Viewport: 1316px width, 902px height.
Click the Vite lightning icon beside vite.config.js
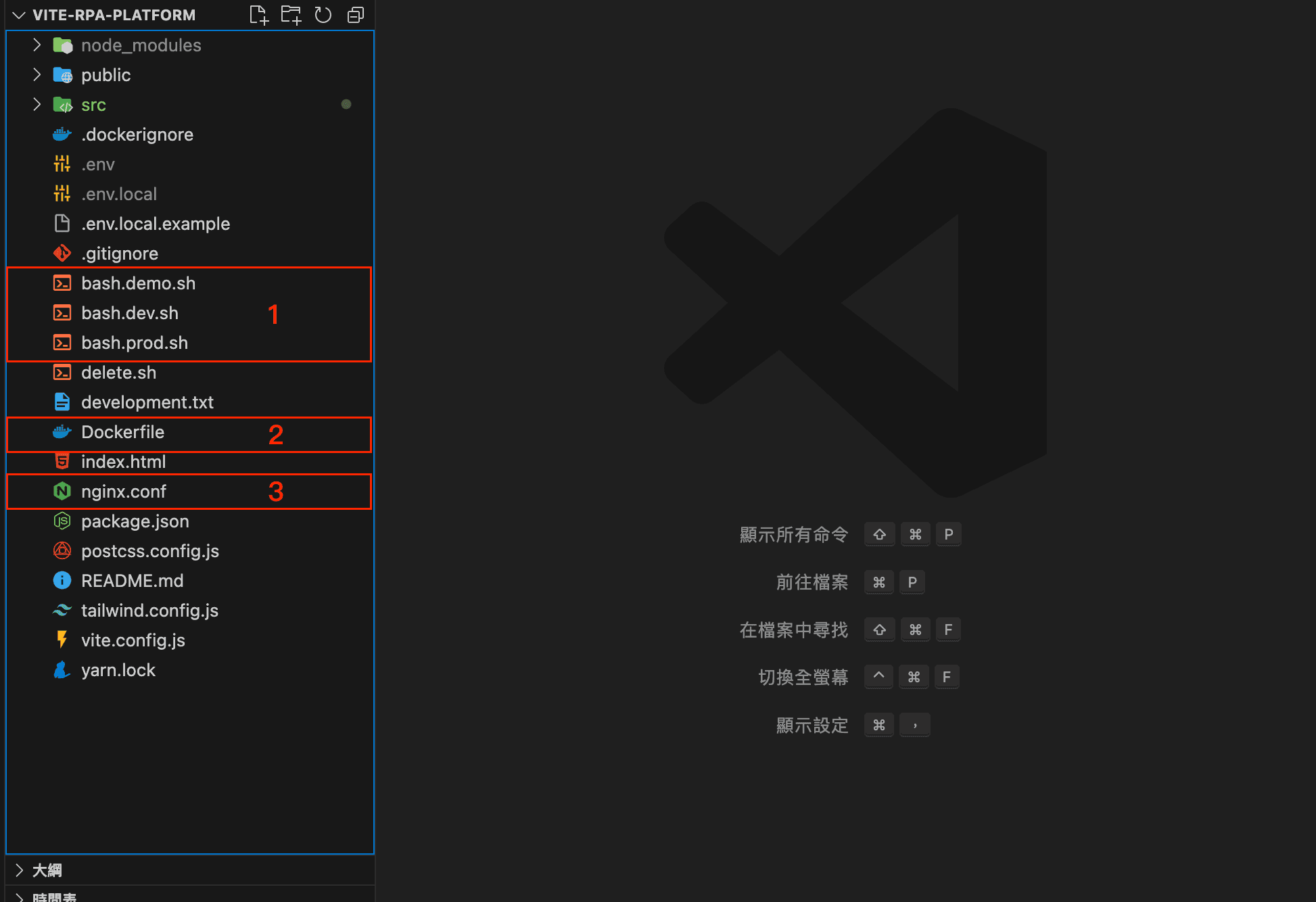click(x=62, y=640)
